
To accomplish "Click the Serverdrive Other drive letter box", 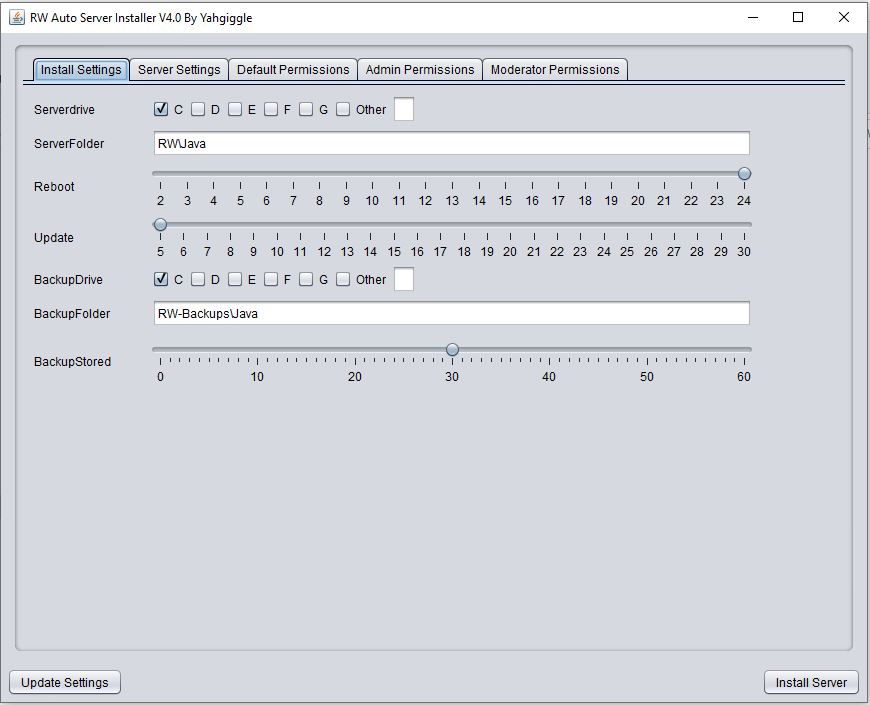I will click(x=403, y=110).
